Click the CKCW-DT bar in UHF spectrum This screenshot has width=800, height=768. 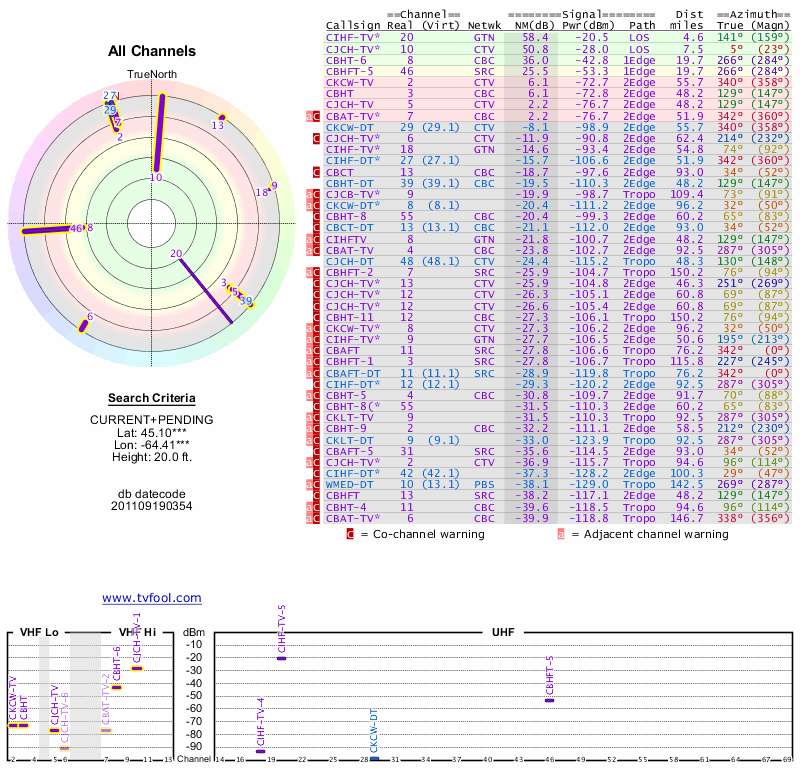(x=374, y=758)
